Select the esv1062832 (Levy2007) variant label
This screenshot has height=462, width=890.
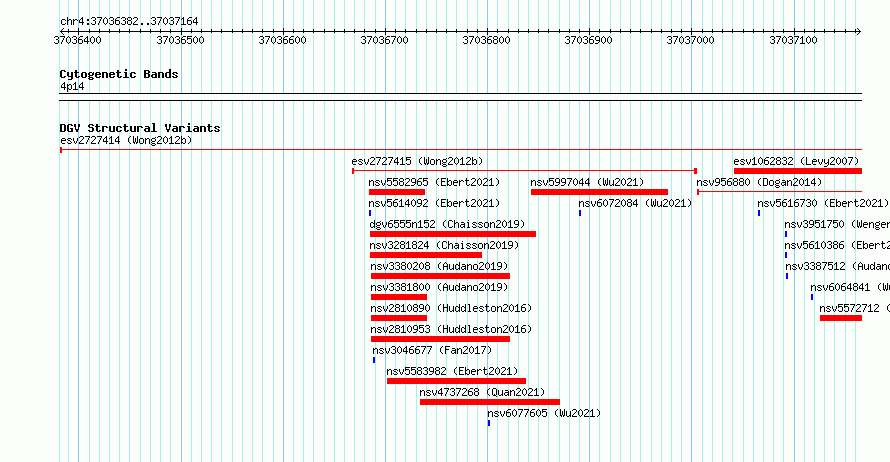coord(796,161)
